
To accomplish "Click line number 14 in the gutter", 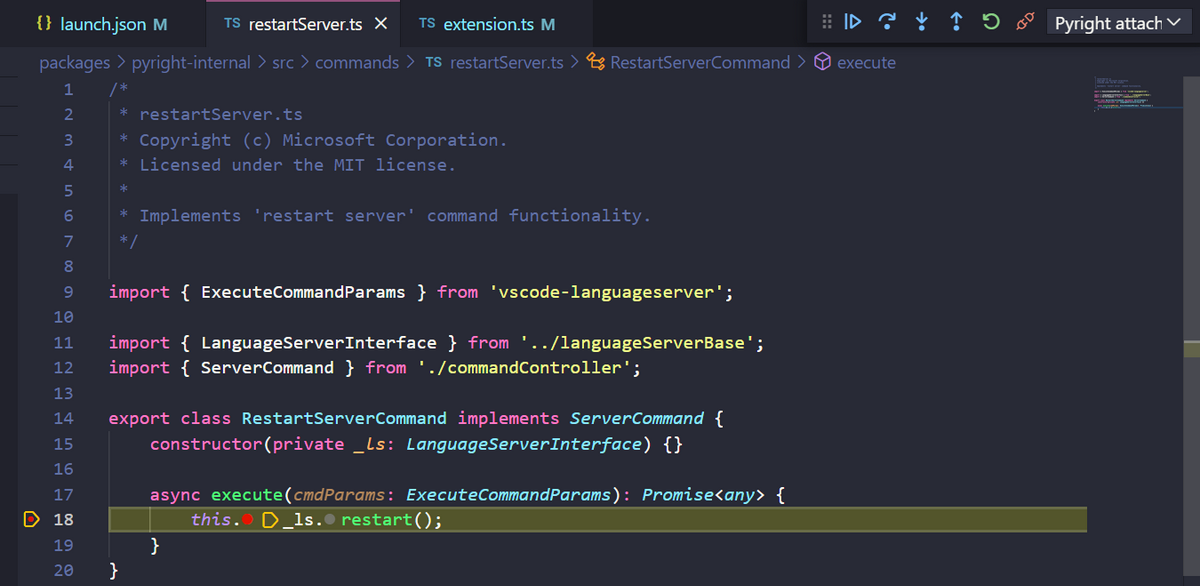I will 63,418.
